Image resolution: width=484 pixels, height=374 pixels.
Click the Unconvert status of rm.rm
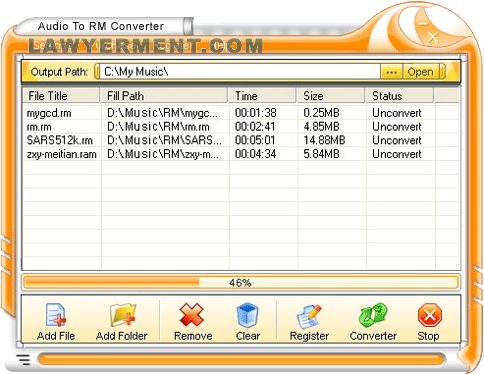click(x=397, y=127)
